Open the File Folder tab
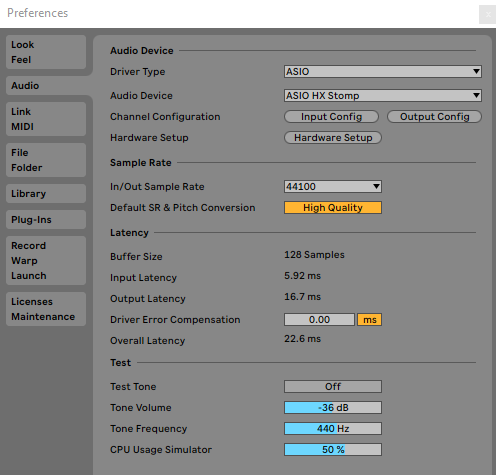The width and height of the screenshot is (496, 475). [x=46, y=160]
